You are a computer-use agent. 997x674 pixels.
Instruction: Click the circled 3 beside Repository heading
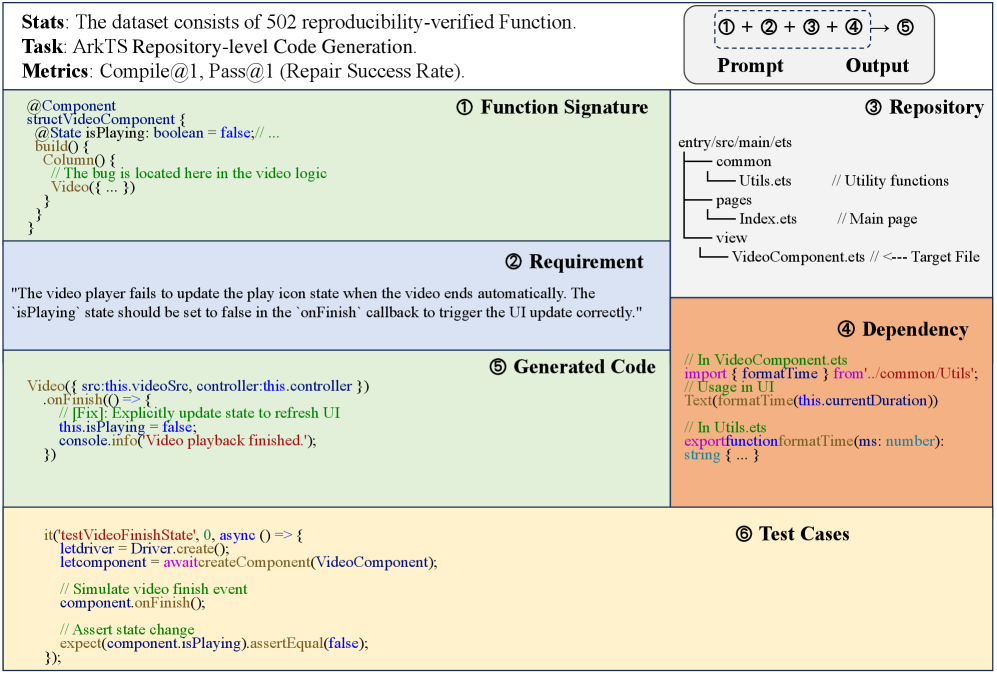click(x=873, y=108)
